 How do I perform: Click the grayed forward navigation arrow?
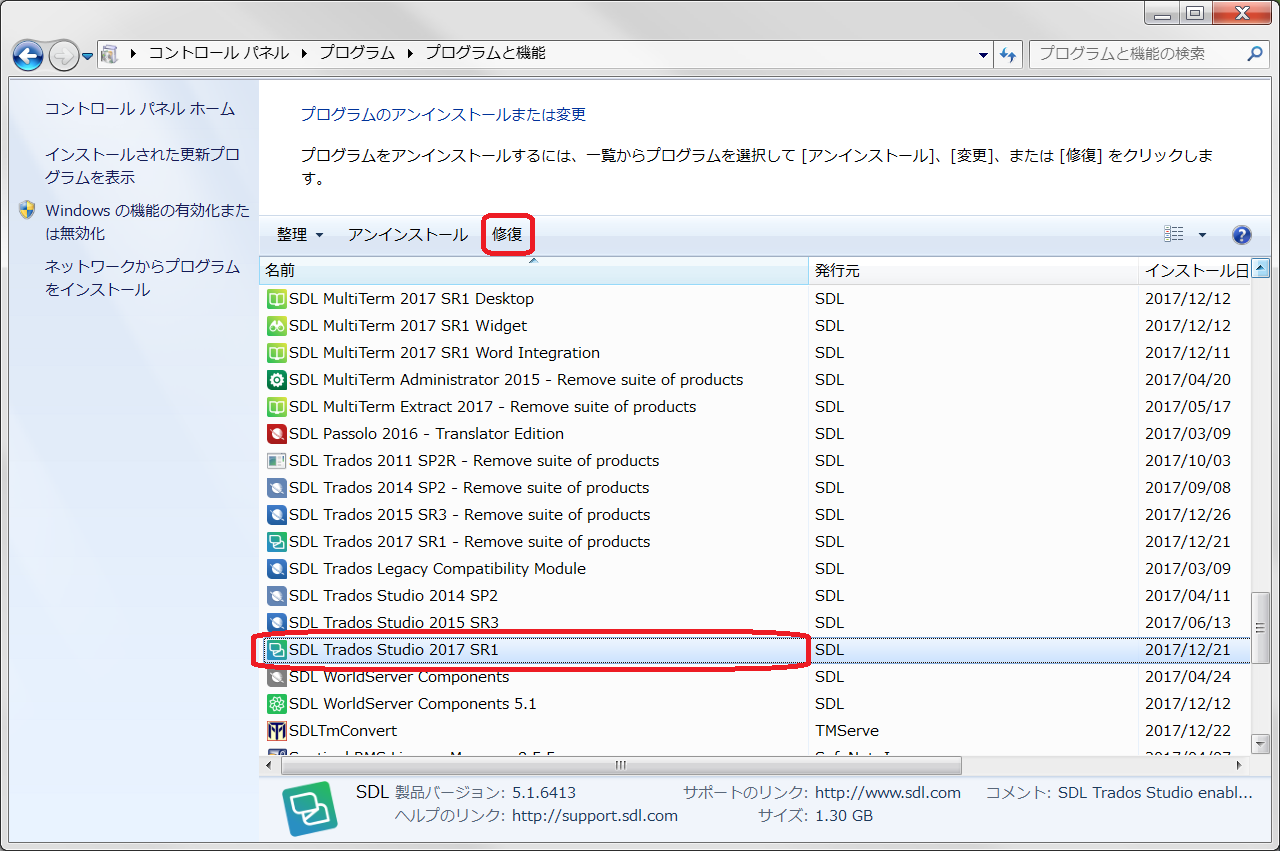(x=63, y=54)
